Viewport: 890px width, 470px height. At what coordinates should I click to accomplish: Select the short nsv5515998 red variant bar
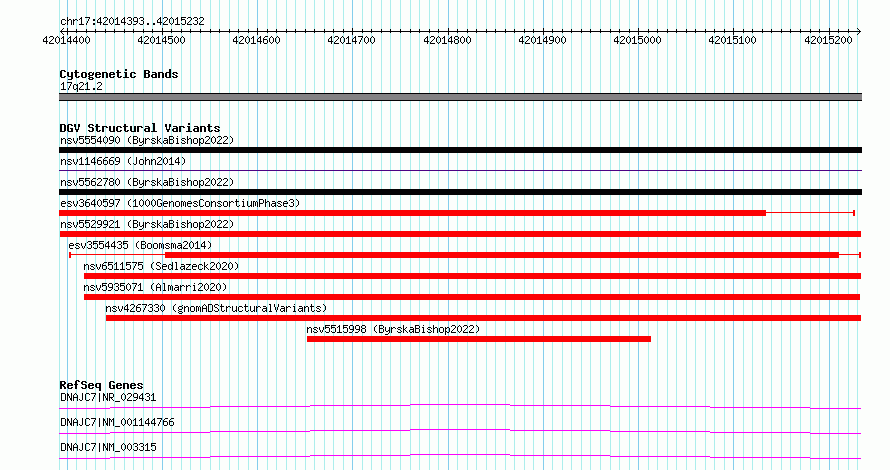(x=479, y=339)
